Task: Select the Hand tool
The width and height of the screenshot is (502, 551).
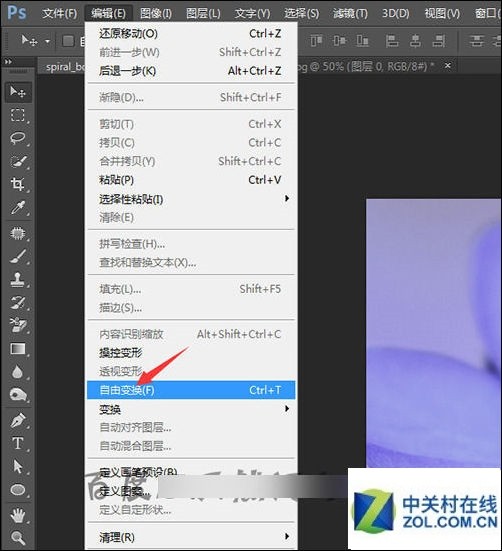Action: (18, 516)
